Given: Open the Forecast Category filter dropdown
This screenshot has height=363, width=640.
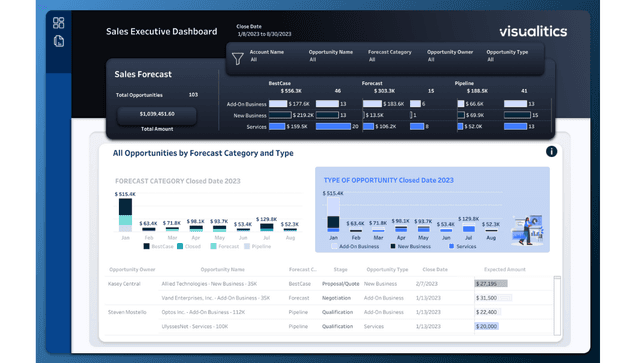Looking at the screenshot, I should [389, 56].
